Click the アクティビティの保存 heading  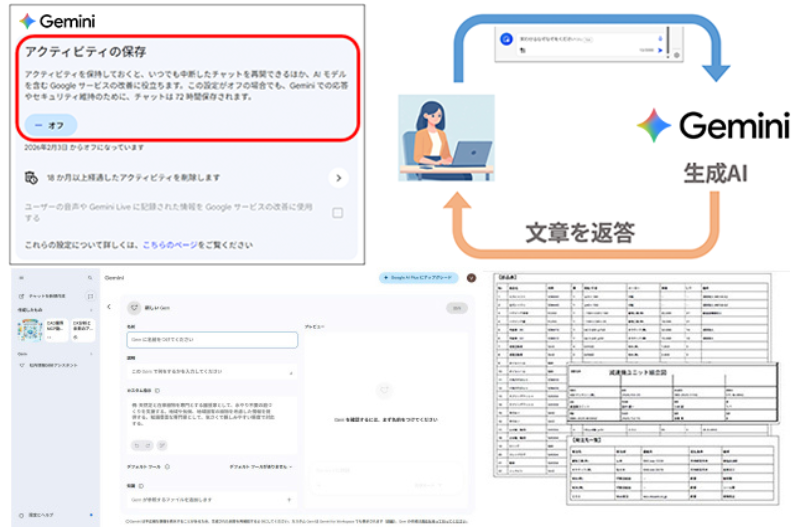(86, 52)
